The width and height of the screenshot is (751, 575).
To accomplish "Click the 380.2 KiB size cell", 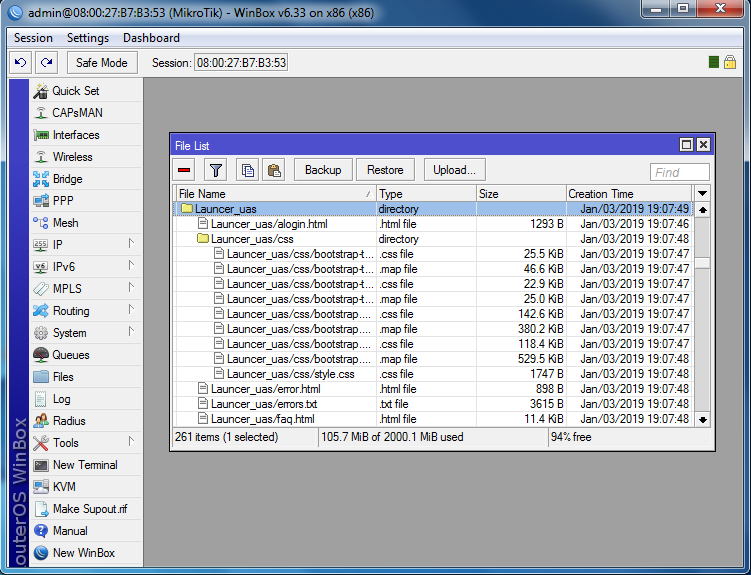I will point(521,329).
